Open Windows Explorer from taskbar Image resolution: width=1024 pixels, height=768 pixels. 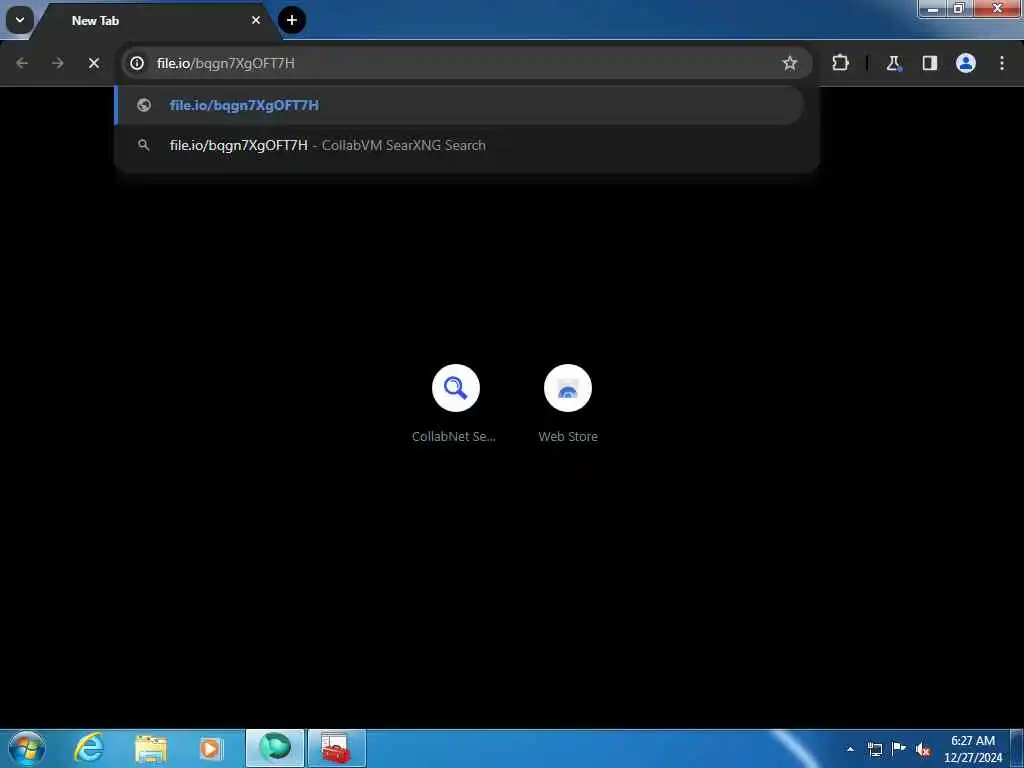pyautogui.click(x=151, y=748)
